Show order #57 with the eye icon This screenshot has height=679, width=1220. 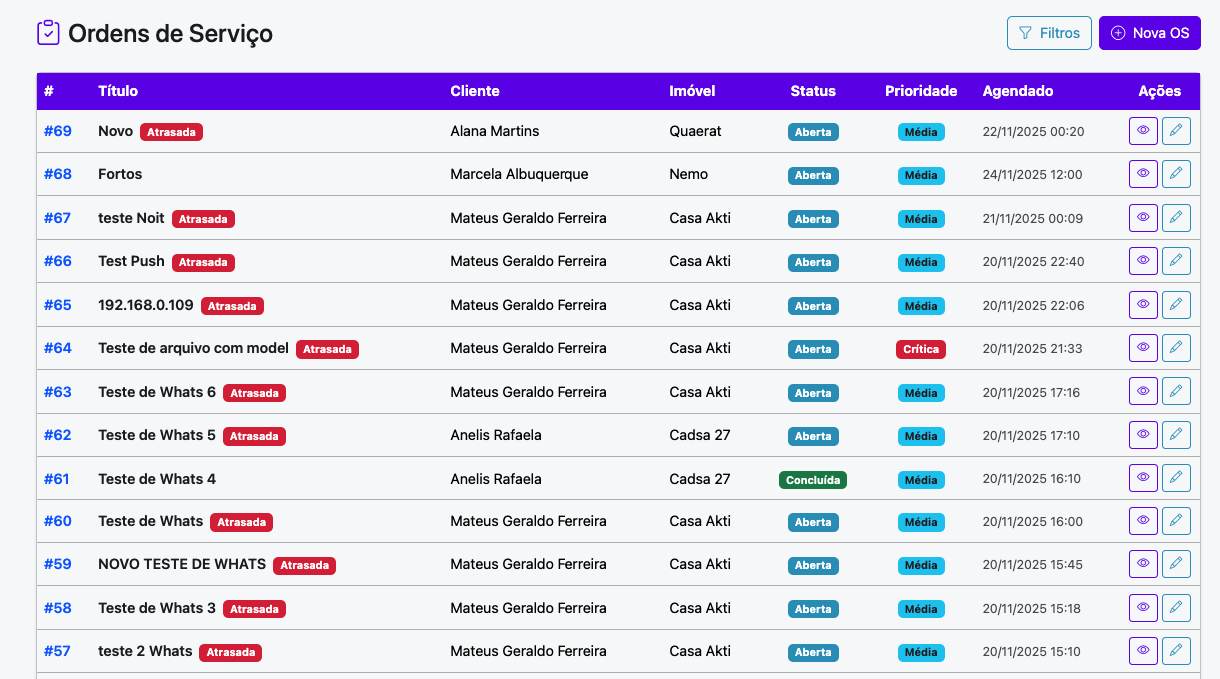1143,651
